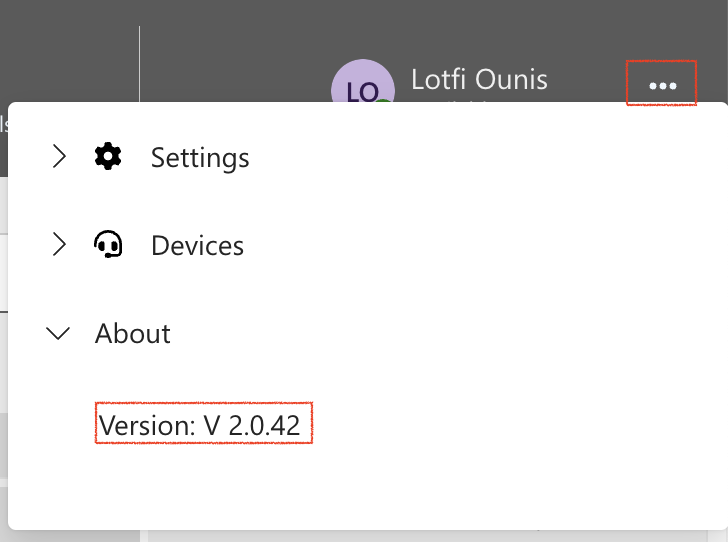Open the three-dot more options menu

[663, 85]
